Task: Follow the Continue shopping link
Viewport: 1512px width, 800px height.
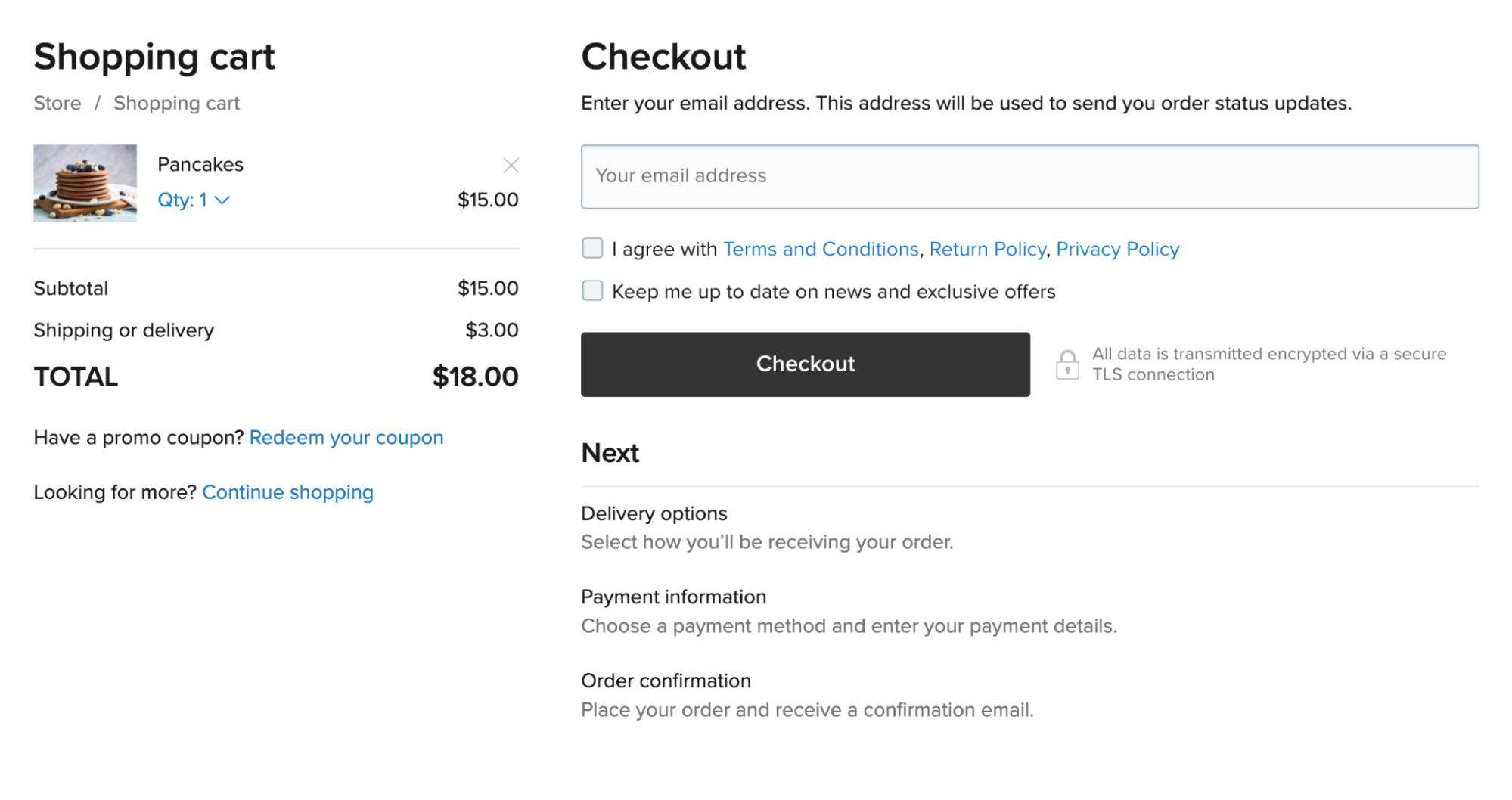Action: pyautogui.click(x=287, y=492)
